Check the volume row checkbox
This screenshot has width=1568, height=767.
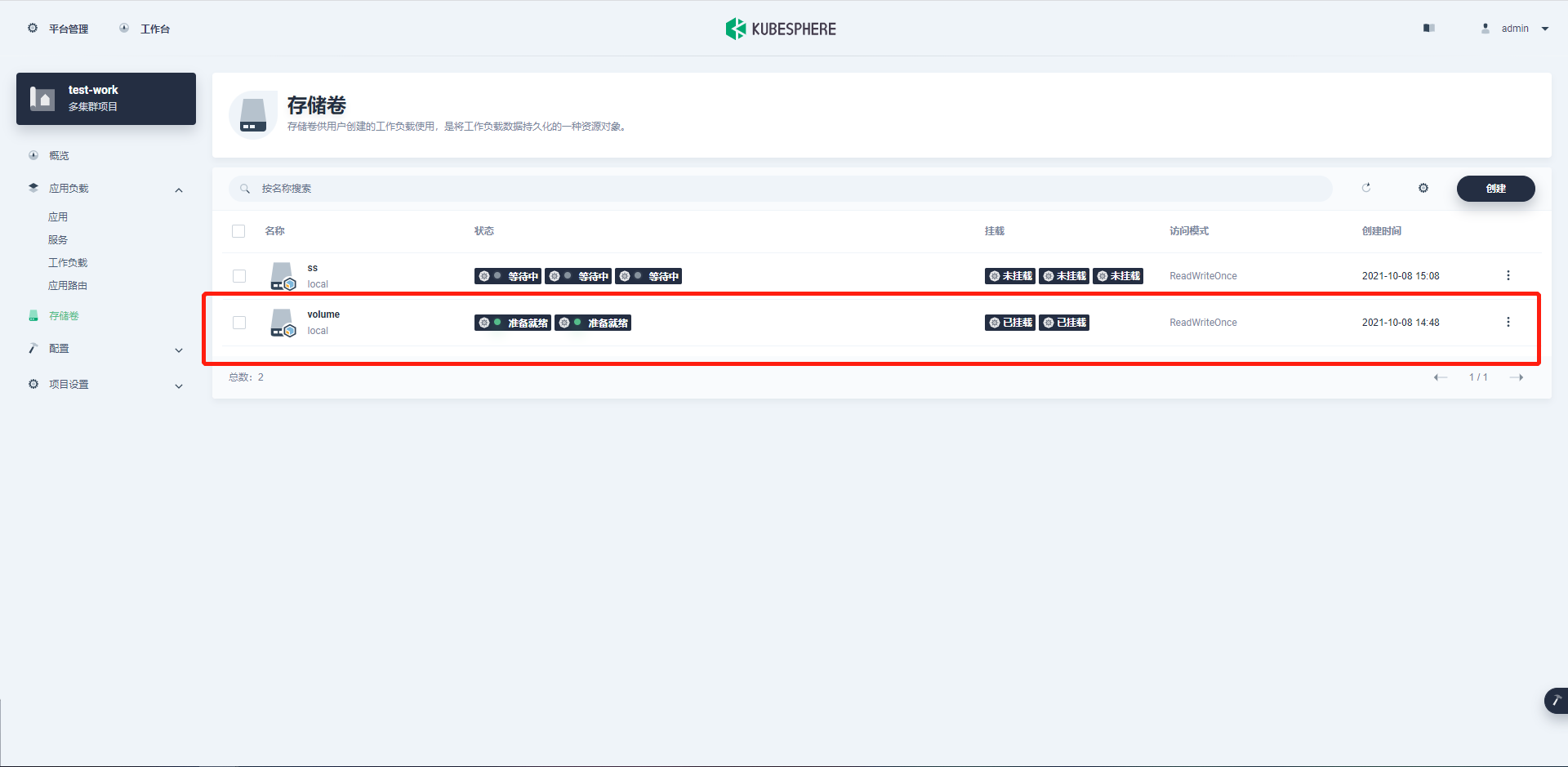click(x=239, y=323)
